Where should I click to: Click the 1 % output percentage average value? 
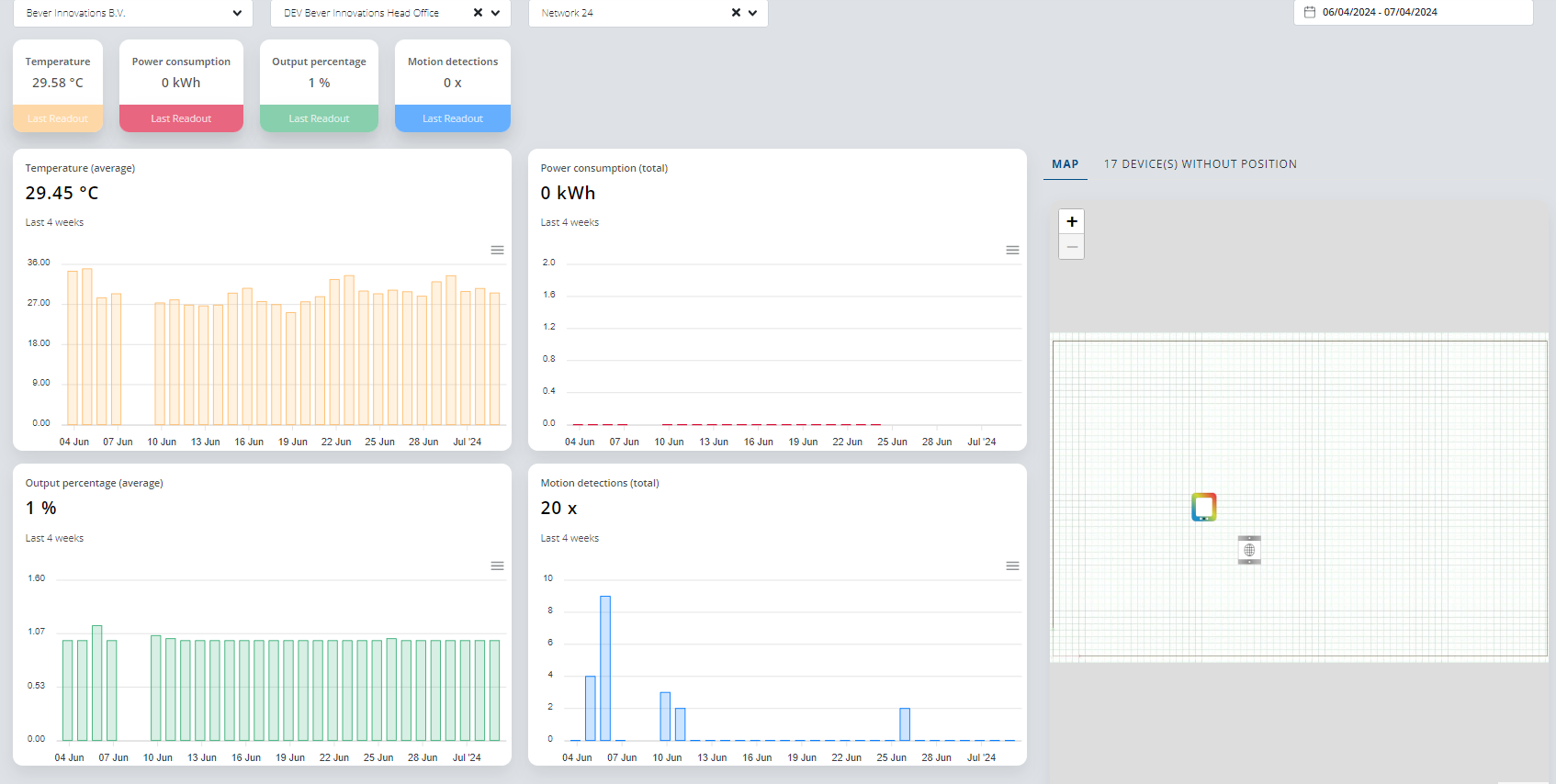(x=41, y=508)
